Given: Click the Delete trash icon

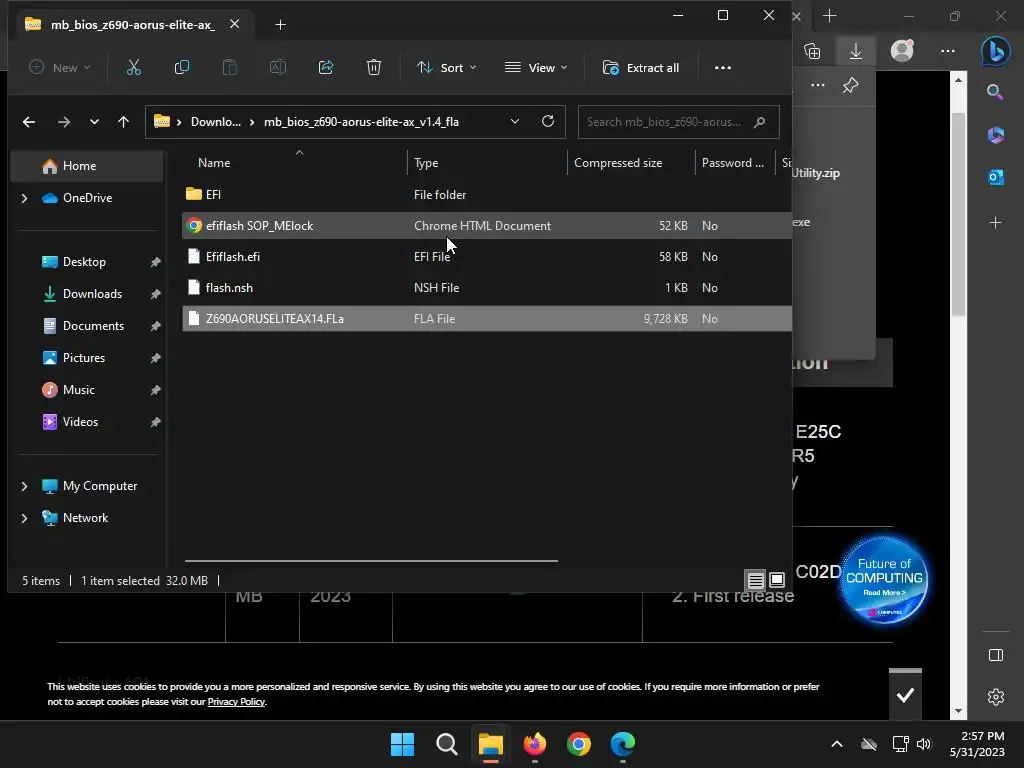Looking at the screenshot, I should pos(374,67).
